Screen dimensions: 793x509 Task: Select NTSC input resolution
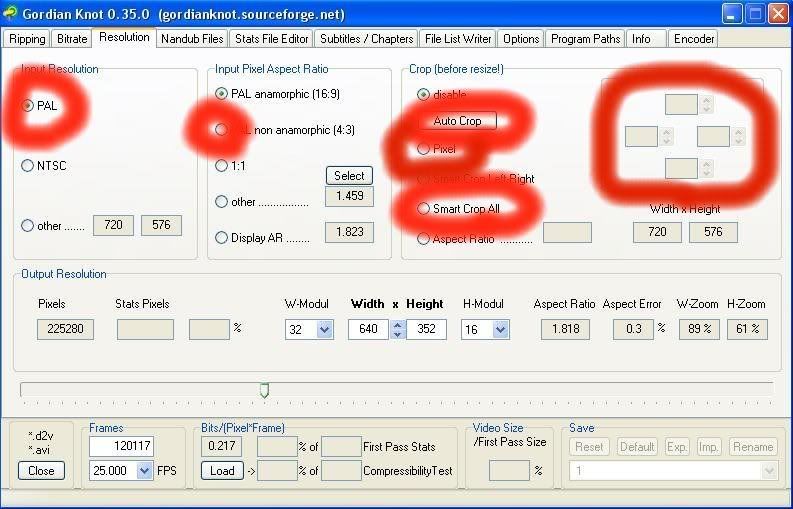click(x=27, y=165)
